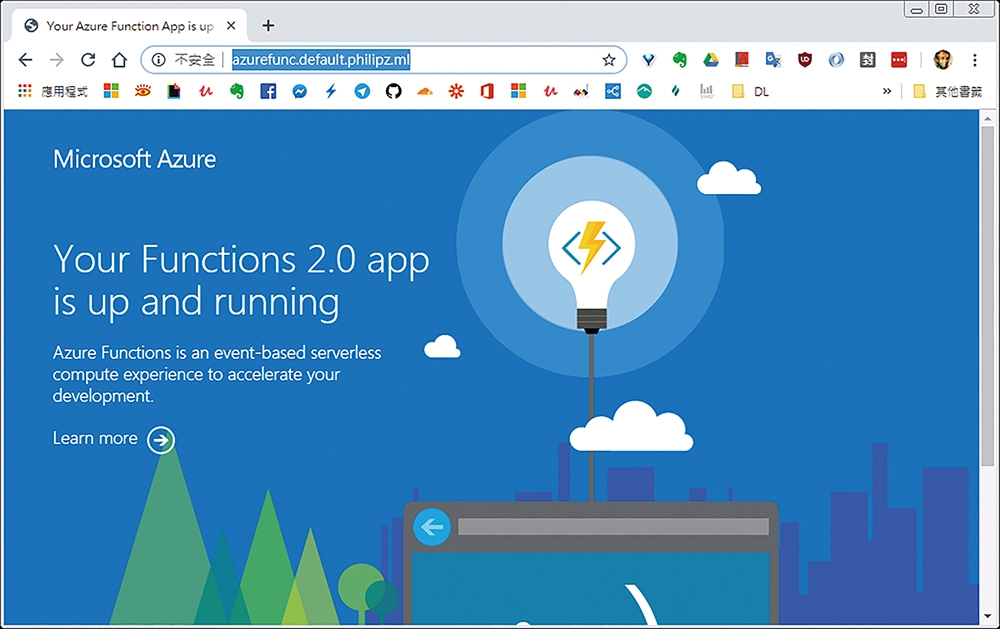Open the GitHub bookmark
Screen dimensions: 1000x629
393,91
